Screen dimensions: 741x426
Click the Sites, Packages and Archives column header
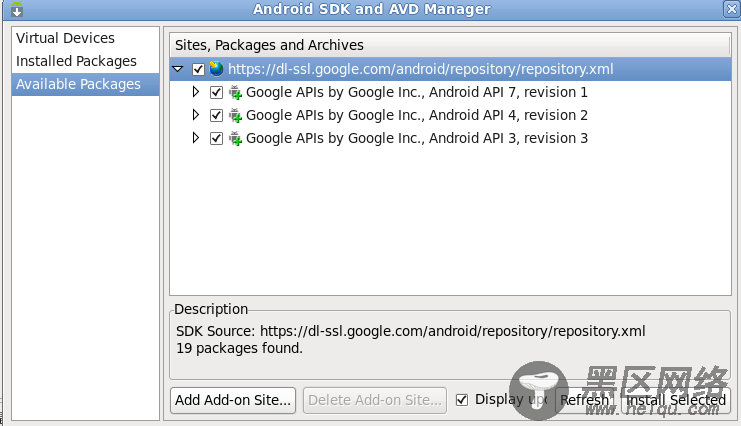pos(450,45)
